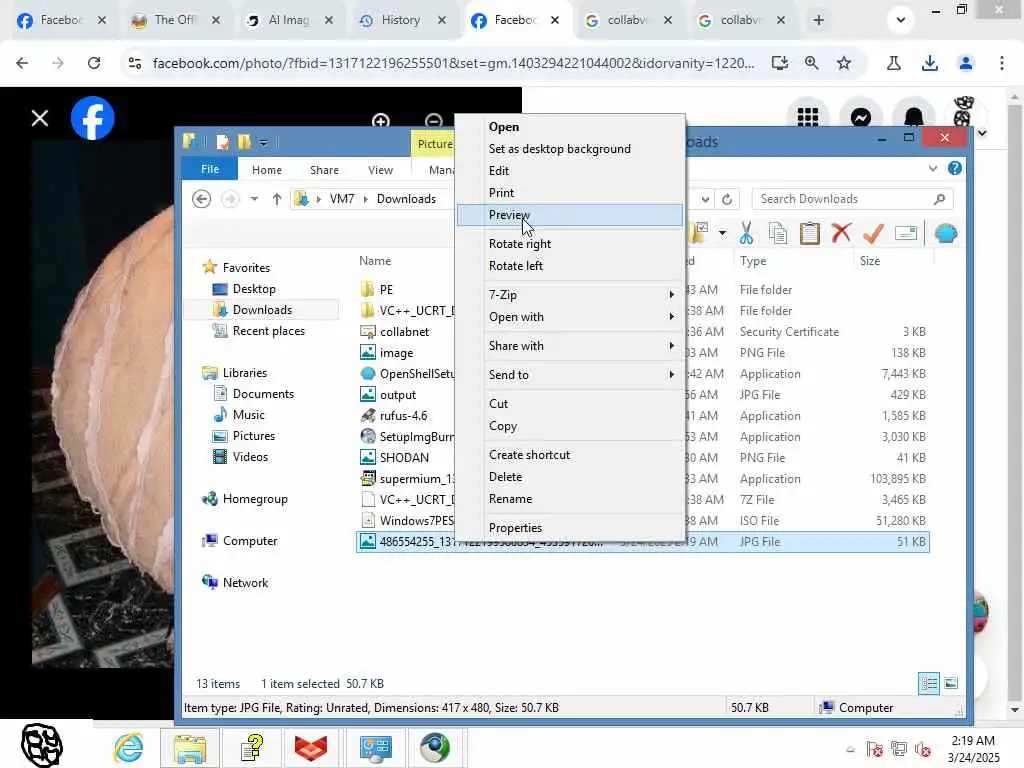Open Explorer help question mark icon
The image size is (1024, 768).
(x=955, y=168)
